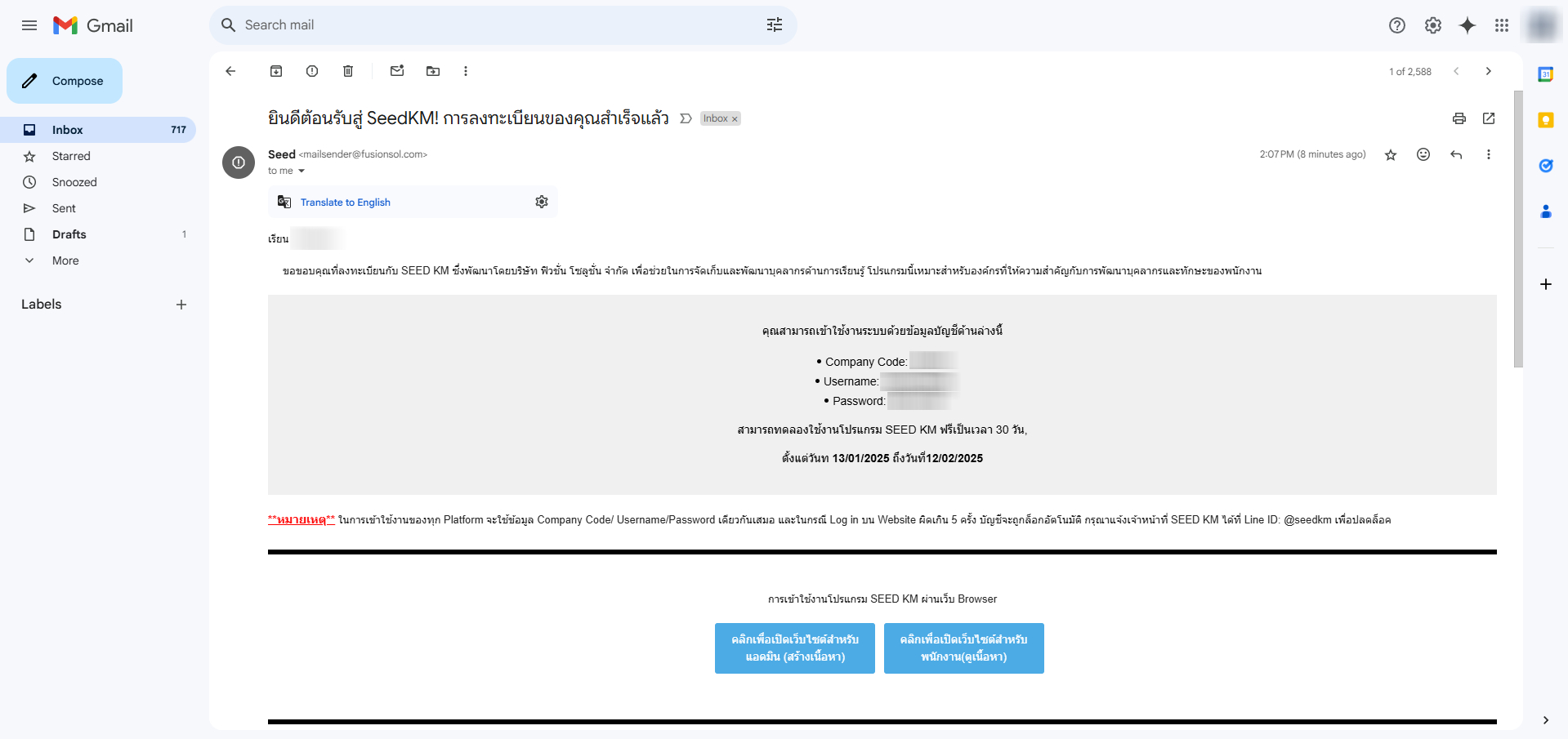Open Google Keep in side panel

(1545, 120)
